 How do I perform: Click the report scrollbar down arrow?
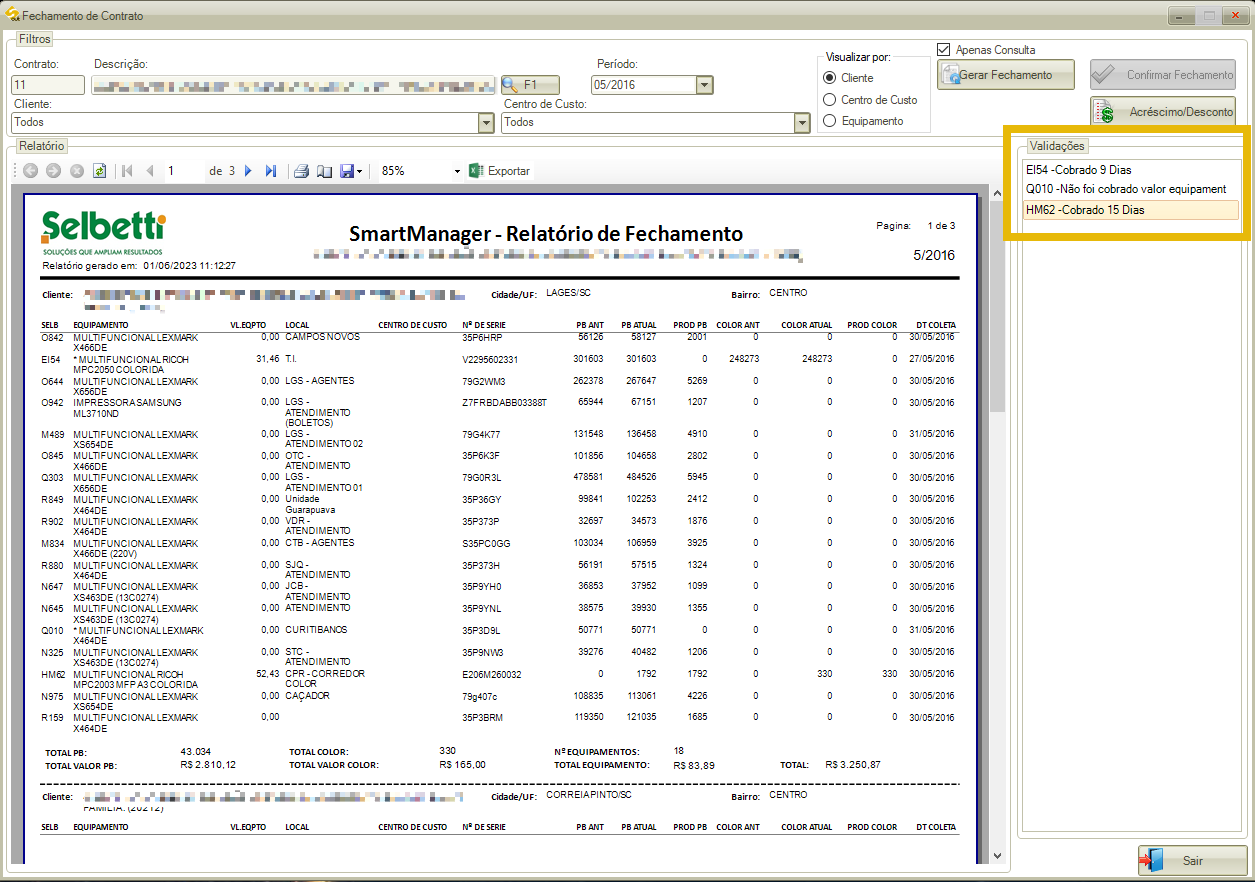(x=997, y=856)
